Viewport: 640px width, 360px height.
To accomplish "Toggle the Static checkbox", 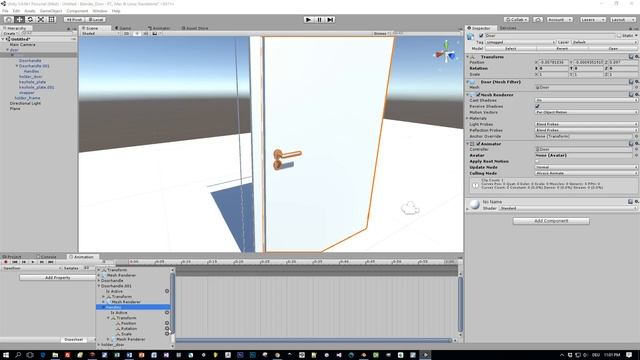I will pos(619,36).
